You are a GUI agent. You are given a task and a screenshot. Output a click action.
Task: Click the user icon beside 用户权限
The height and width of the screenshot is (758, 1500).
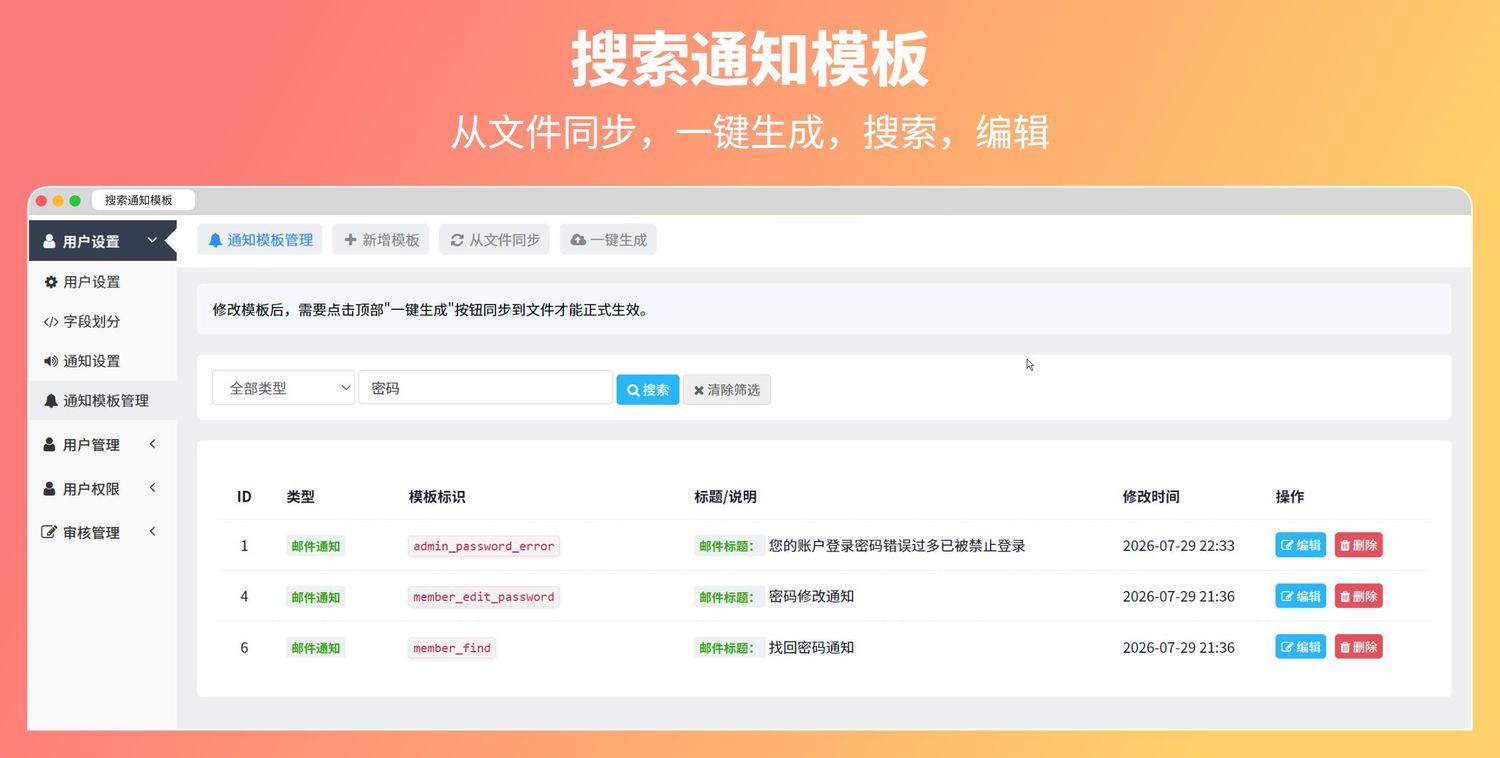(x=49, y=489)
